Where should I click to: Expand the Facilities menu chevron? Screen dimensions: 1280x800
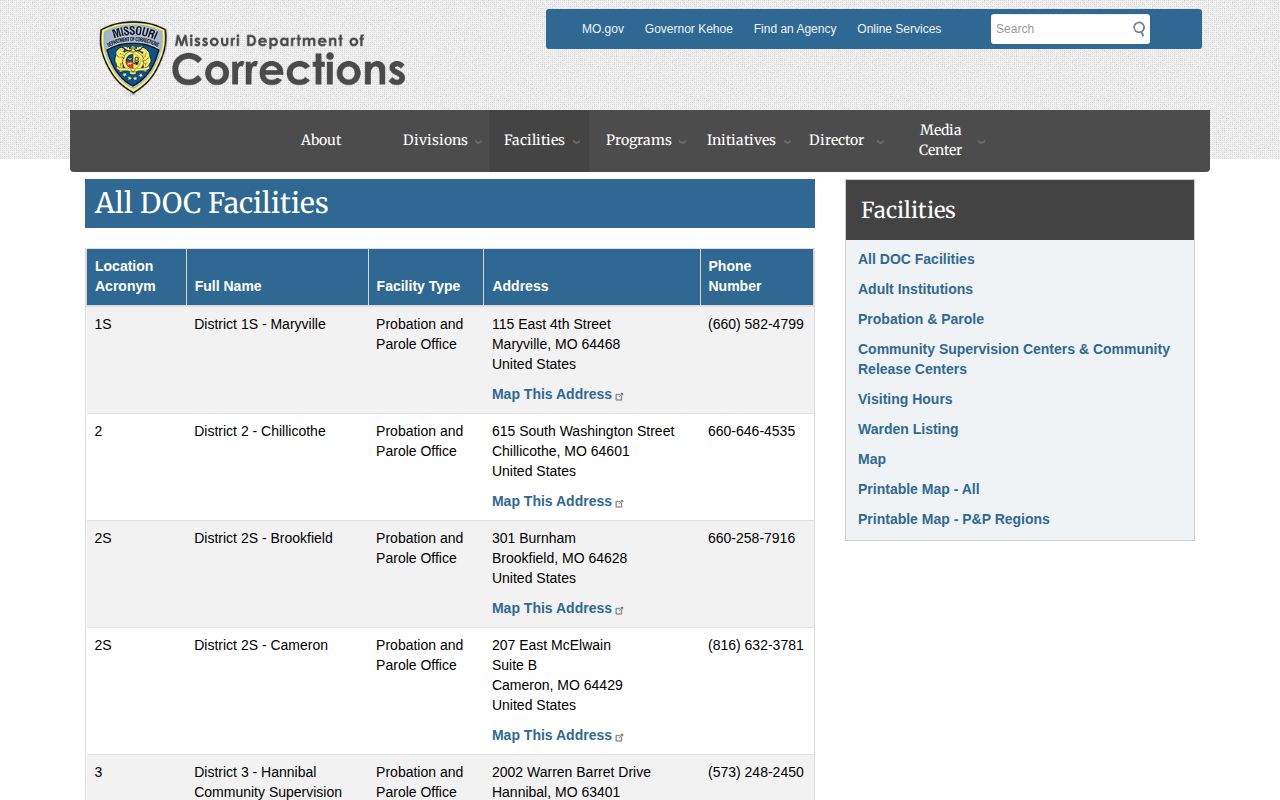[x=576, y=142]
